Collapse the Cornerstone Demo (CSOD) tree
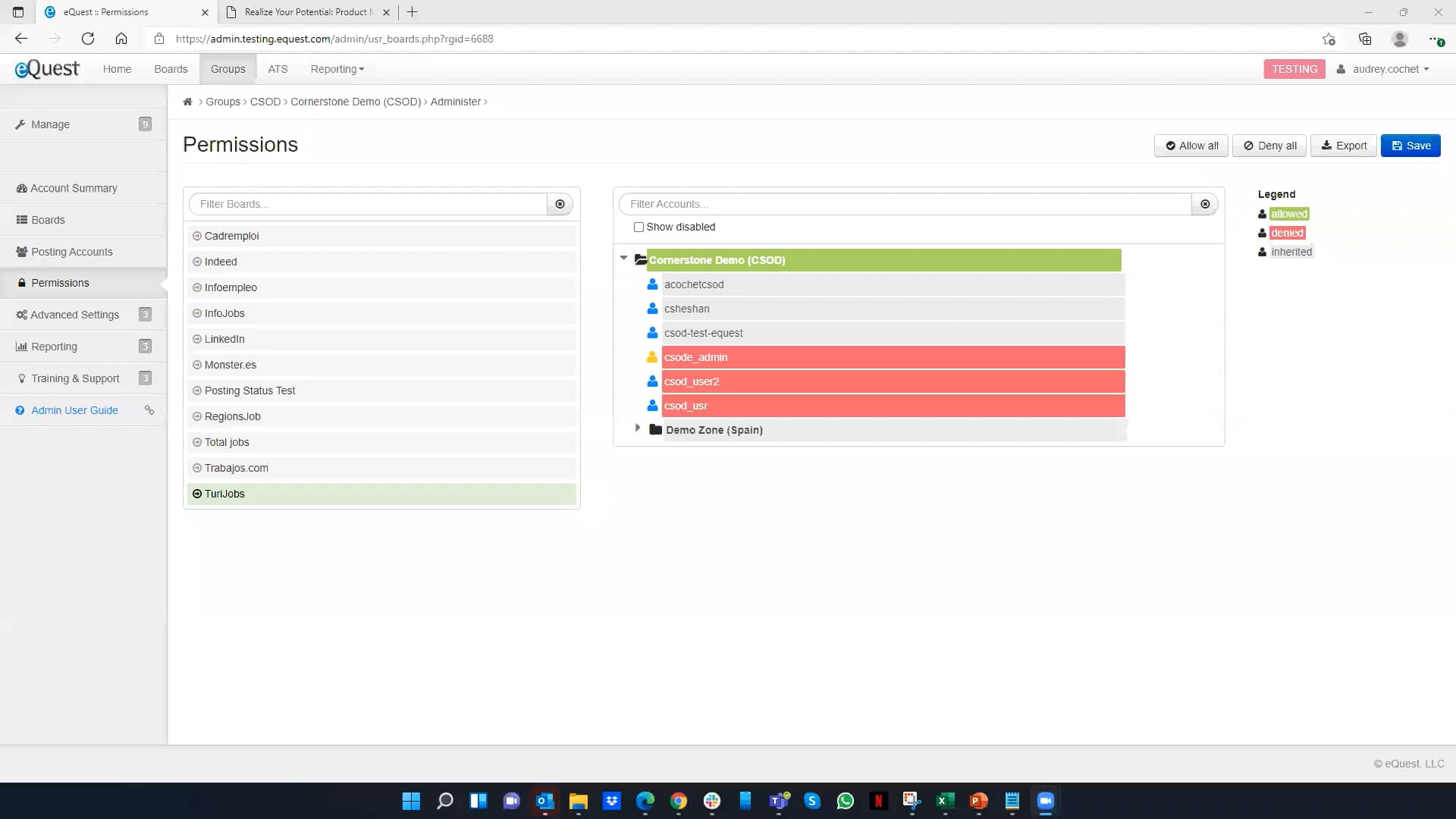This screenshot has width=1456, height=819. pyautogui.click(x=623, y=257)
